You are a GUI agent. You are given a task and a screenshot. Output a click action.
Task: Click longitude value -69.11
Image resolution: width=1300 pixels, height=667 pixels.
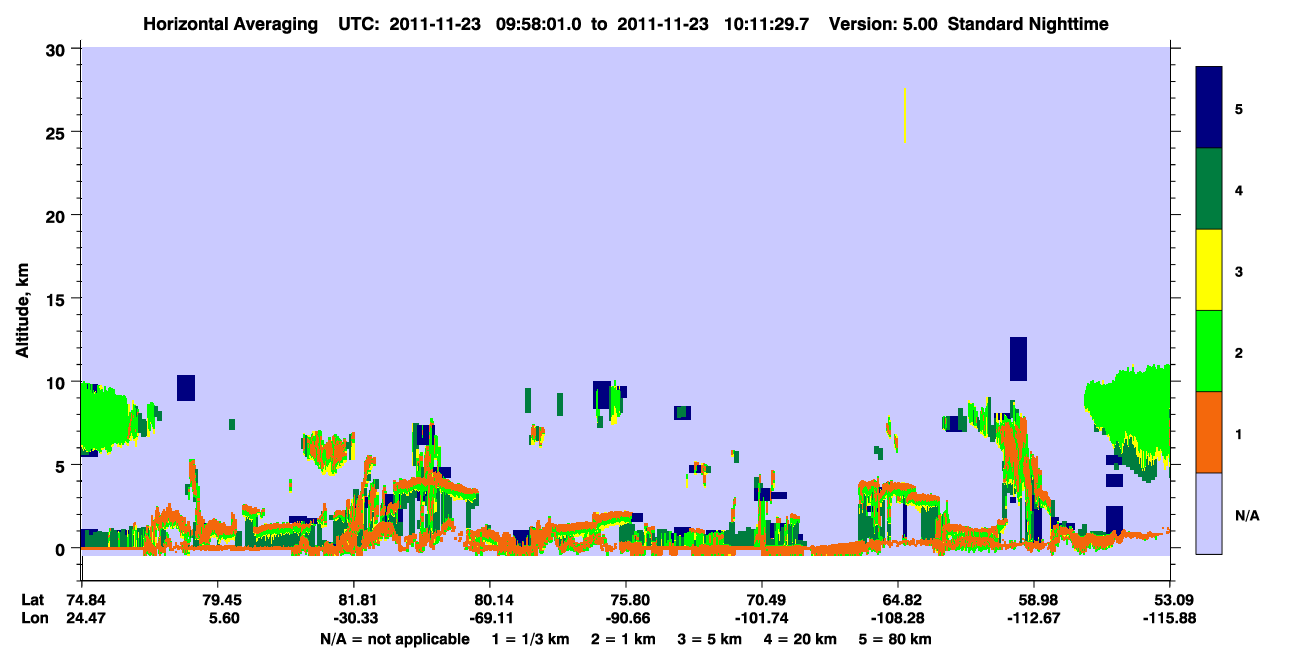[x=490, y=619]
